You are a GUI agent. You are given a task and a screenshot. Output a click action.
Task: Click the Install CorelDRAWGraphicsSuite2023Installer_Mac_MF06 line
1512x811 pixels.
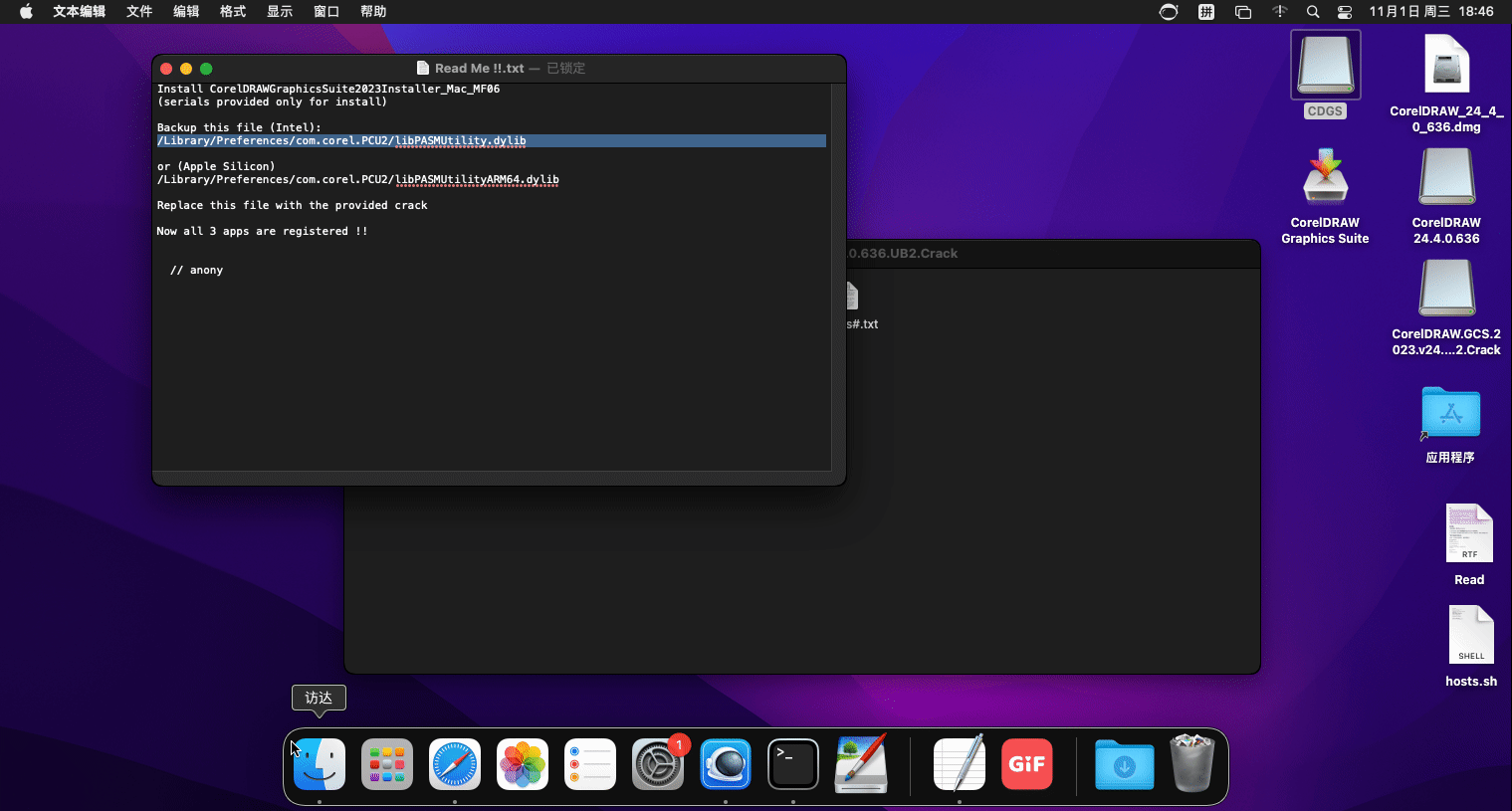click(328, 89)
